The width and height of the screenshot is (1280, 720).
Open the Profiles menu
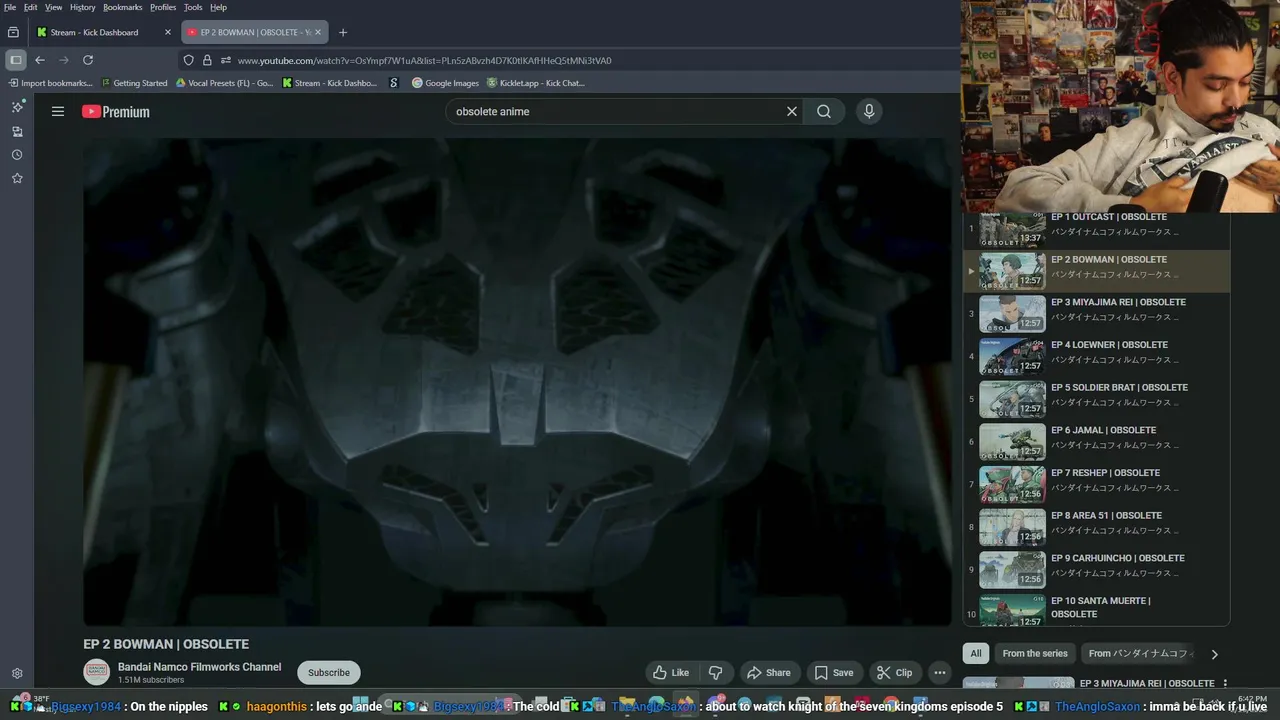163,7
